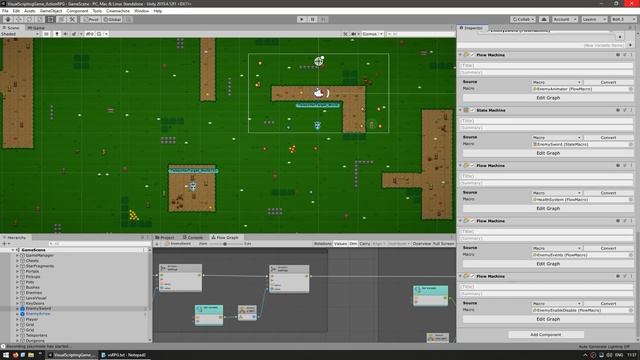Select the Move tool

(x=18, y=19)
